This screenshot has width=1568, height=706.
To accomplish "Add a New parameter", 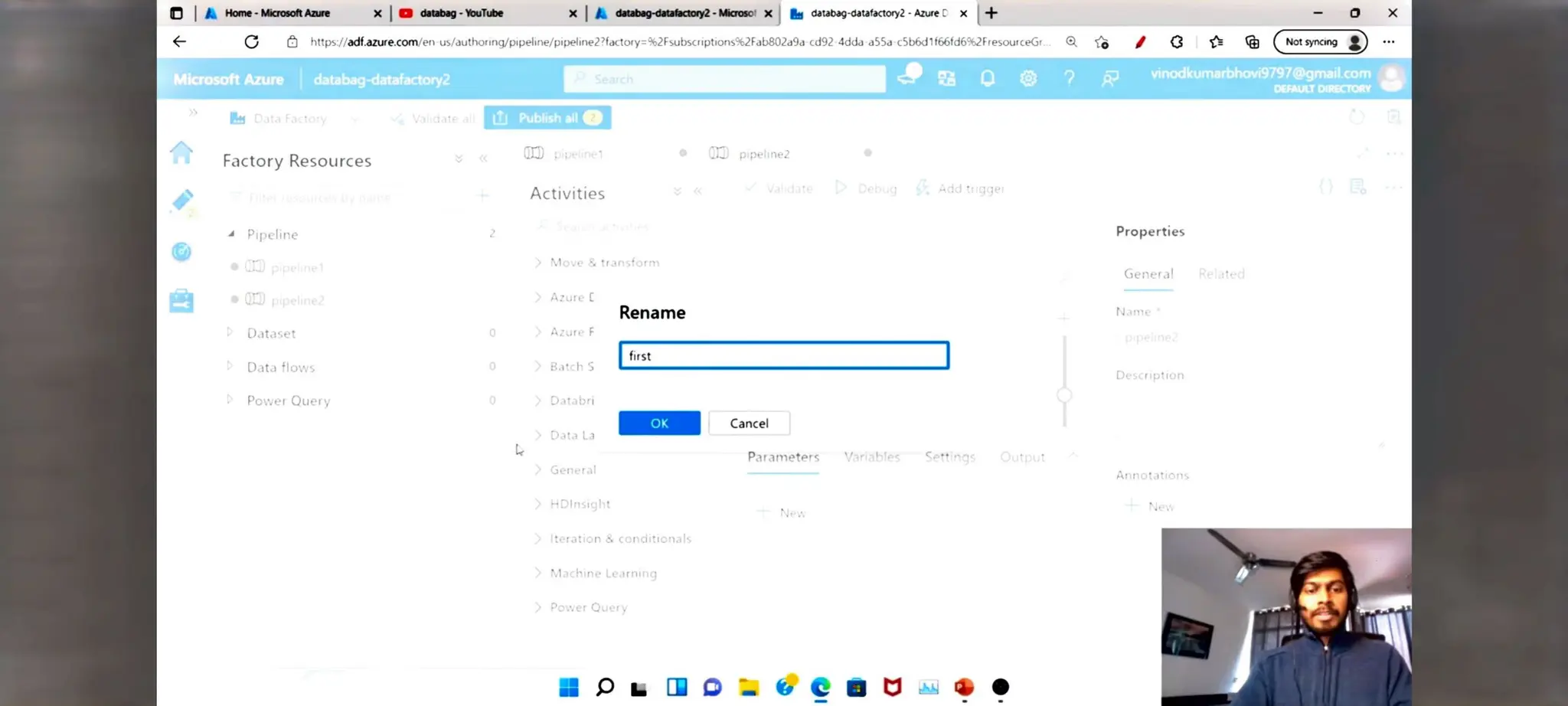I will click(x=782, y=512).
